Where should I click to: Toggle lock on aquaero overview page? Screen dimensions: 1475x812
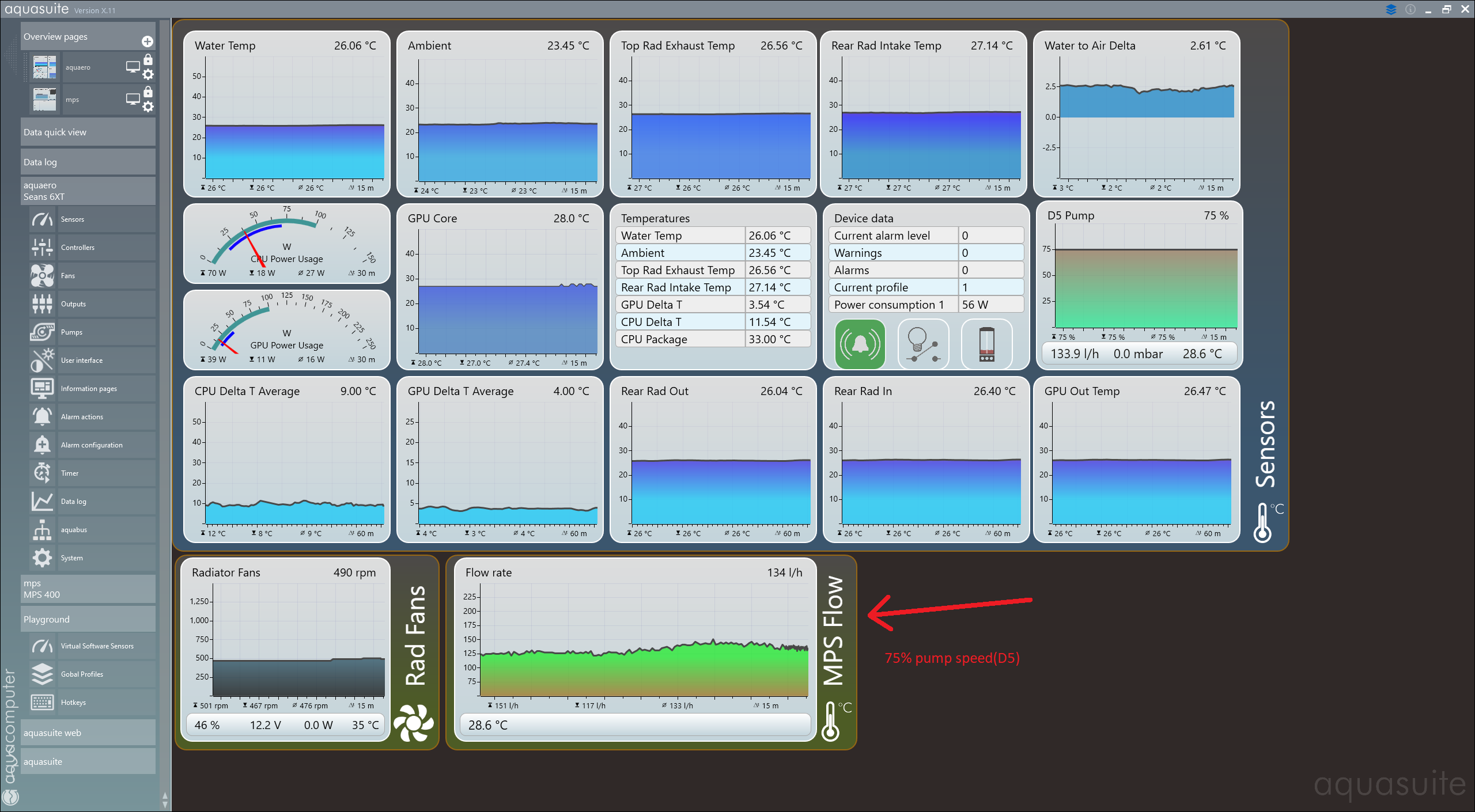tap(148, 60)
